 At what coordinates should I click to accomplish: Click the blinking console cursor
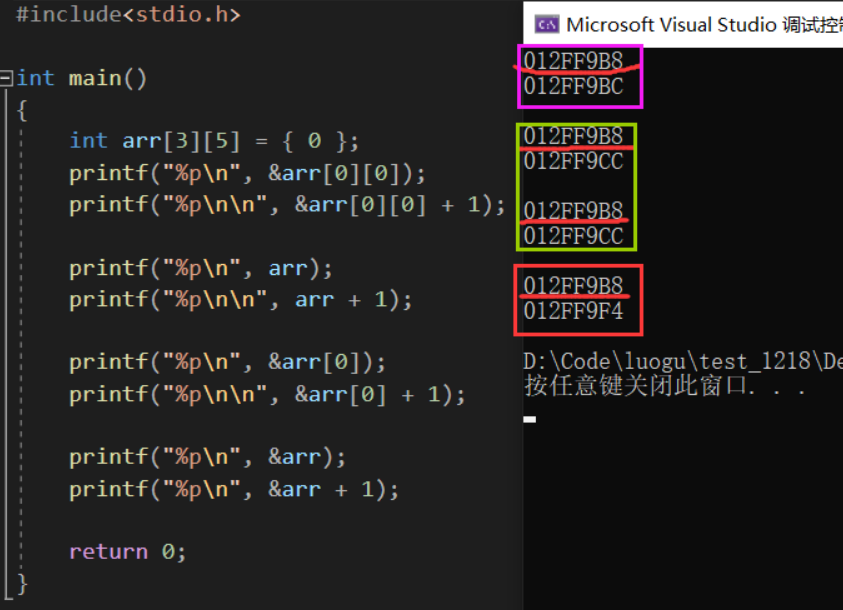point(530,419)
